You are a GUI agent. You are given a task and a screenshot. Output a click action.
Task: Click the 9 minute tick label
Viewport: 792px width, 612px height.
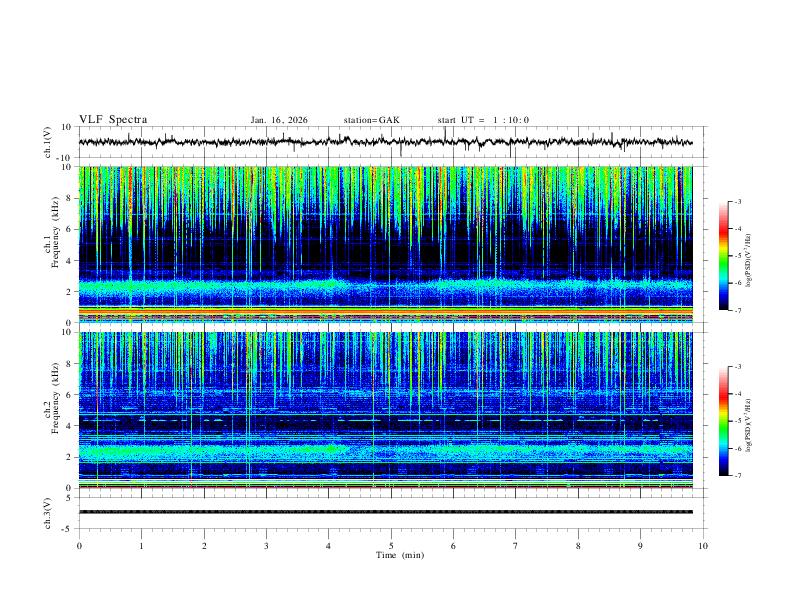click(x=640, y=546)
